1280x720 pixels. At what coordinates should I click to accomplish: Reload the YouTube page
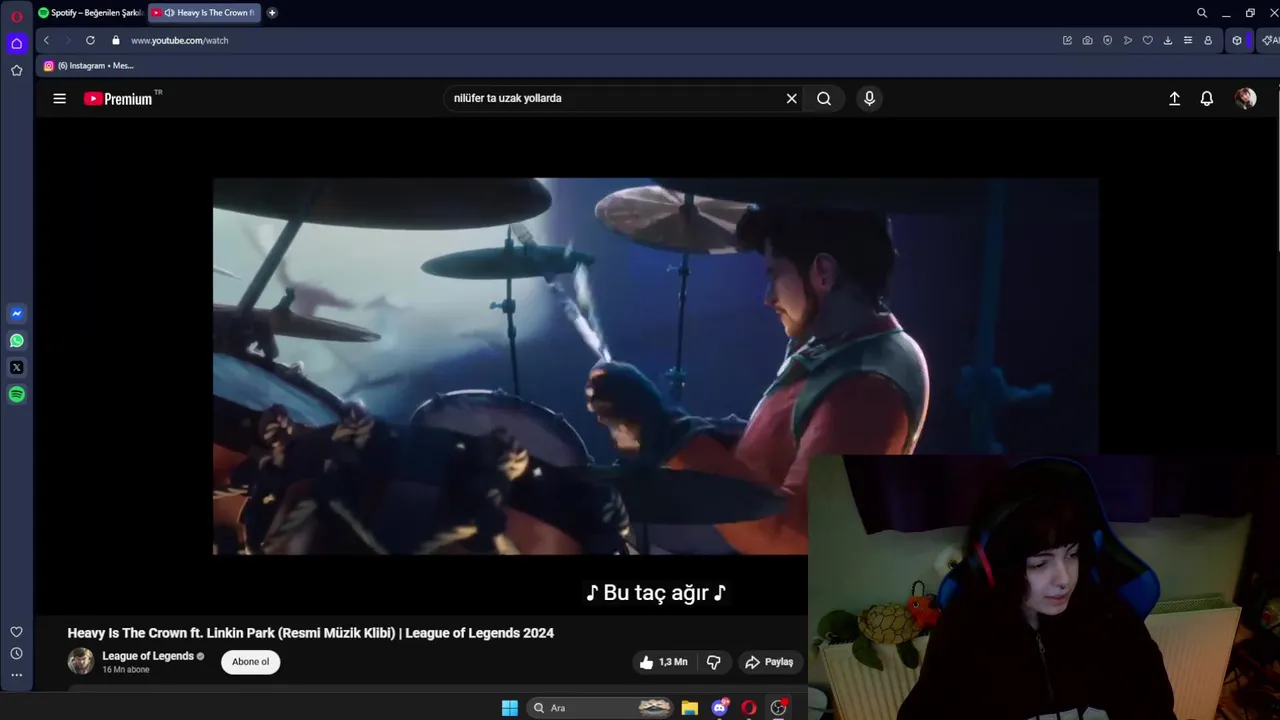click(x=90, y=40)
